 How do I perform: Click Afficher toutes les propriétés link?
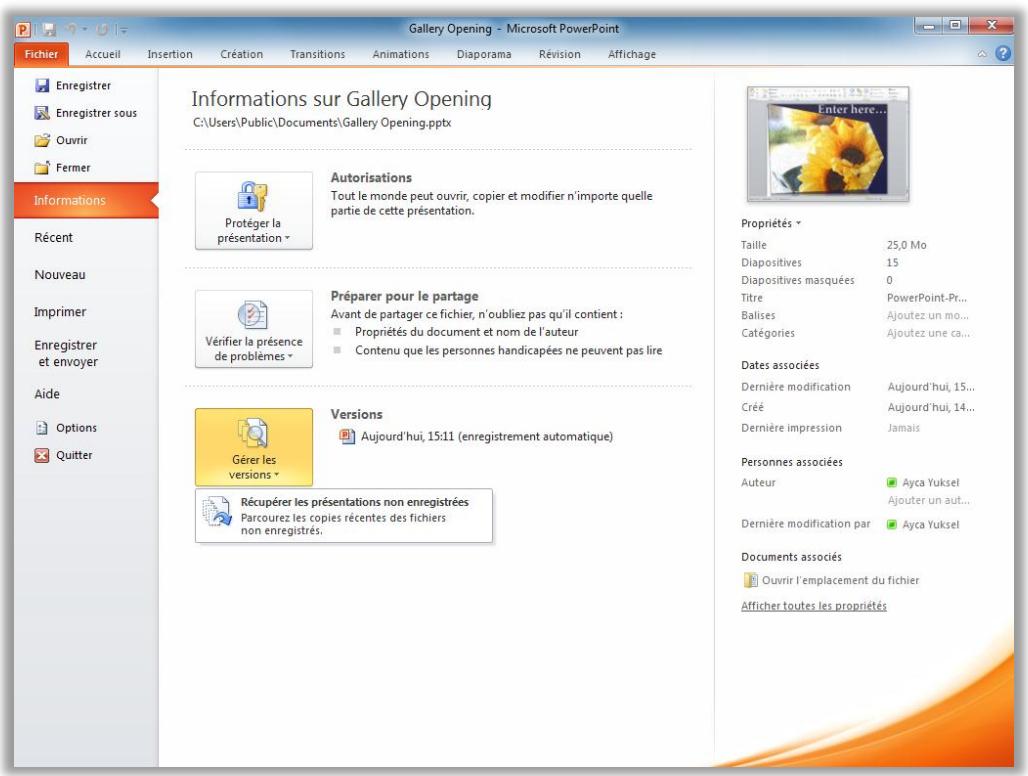pyautogui.click(x=814, y=606)
